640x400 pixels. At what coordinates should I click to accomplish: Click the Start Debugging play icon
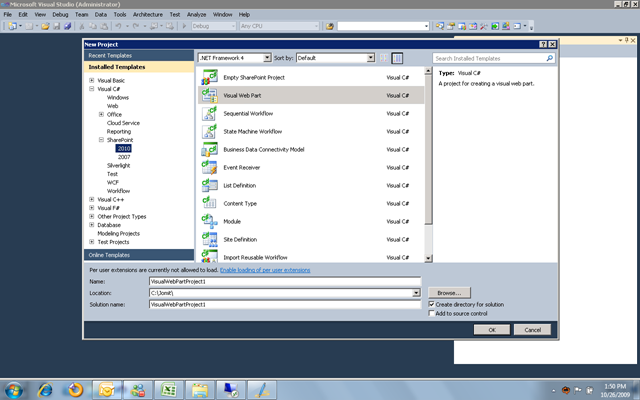tap(184, 26)
